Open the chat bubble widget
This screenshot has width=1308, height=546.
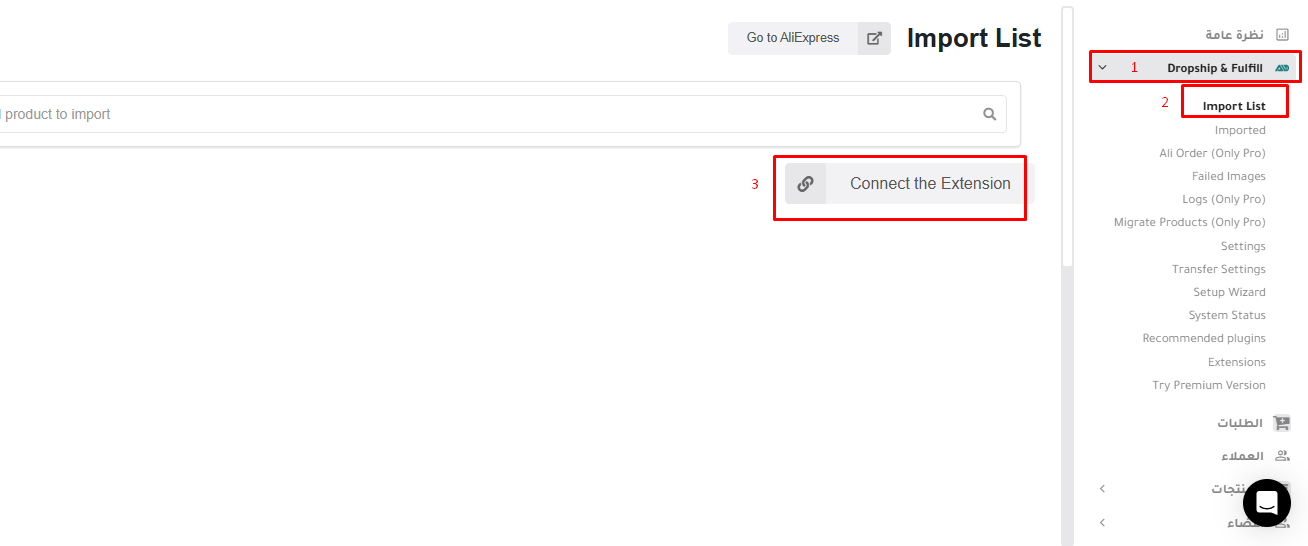[x=1267, y=503]
